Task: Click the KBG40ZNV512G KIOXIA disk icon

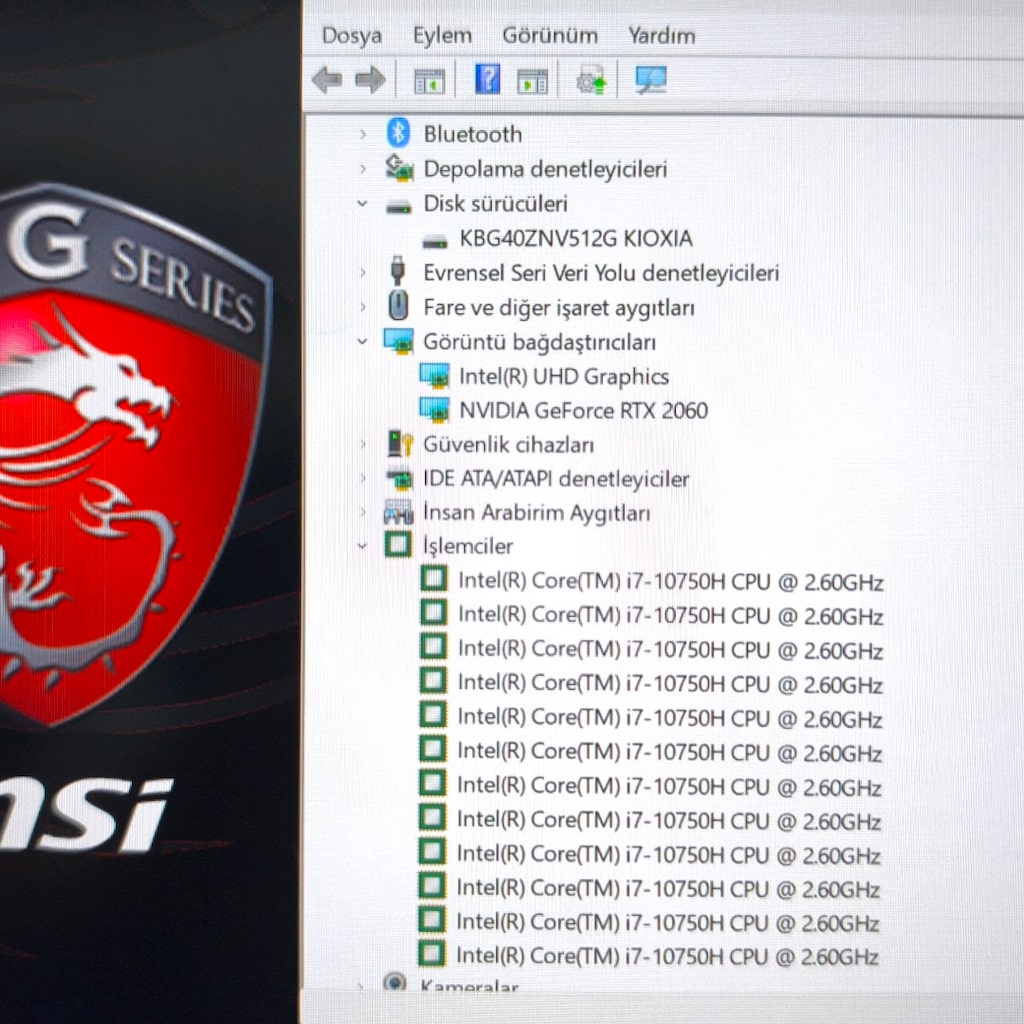Action: [x=434, y=242]
